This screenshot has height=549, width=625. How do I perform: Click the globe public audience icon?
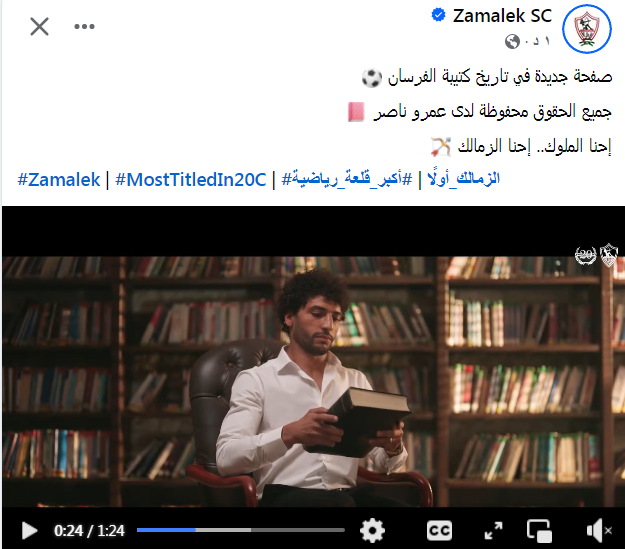[512, 41]
